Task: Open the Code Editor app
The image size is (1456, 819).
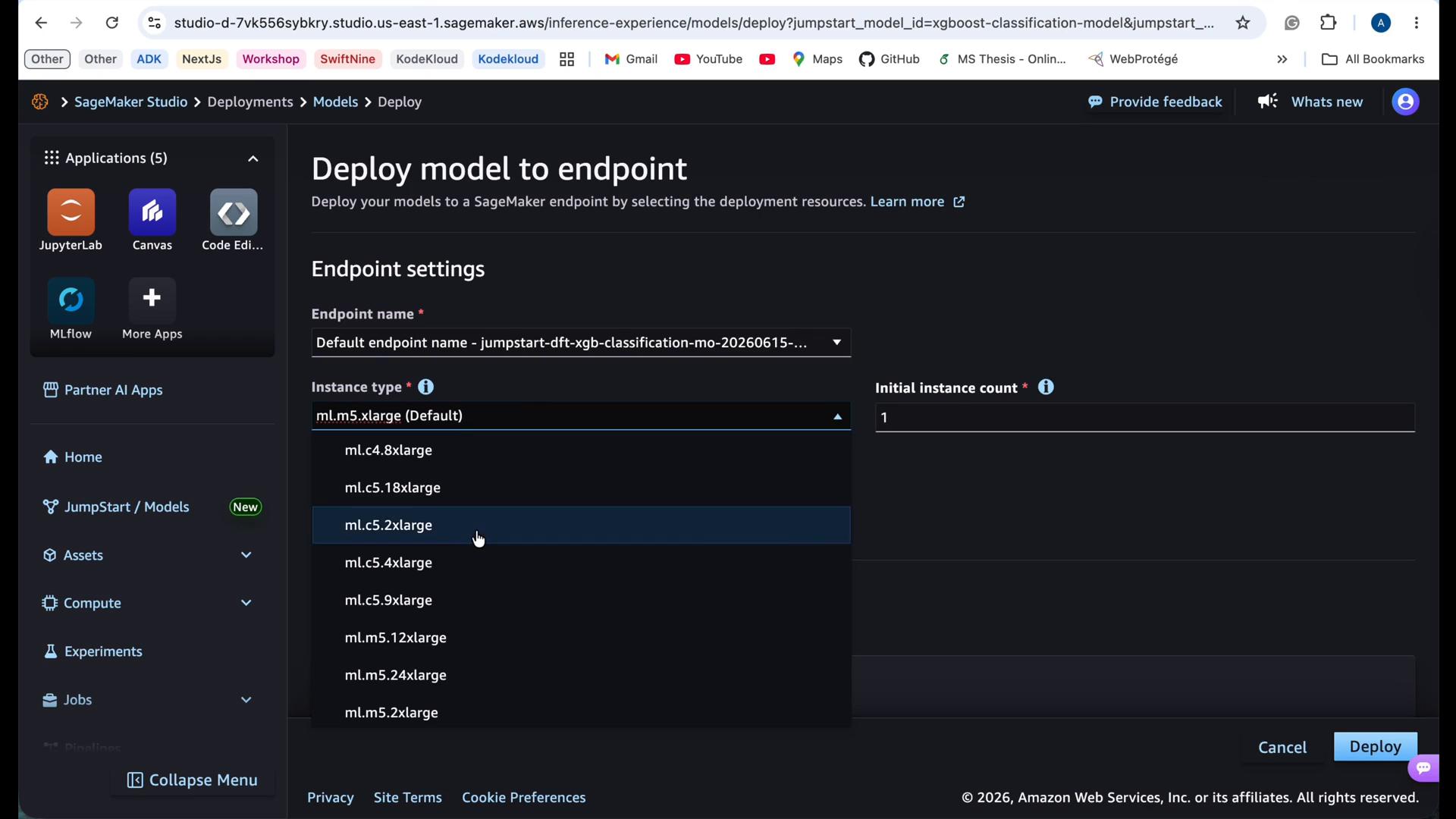Action: tap(233, 220)
